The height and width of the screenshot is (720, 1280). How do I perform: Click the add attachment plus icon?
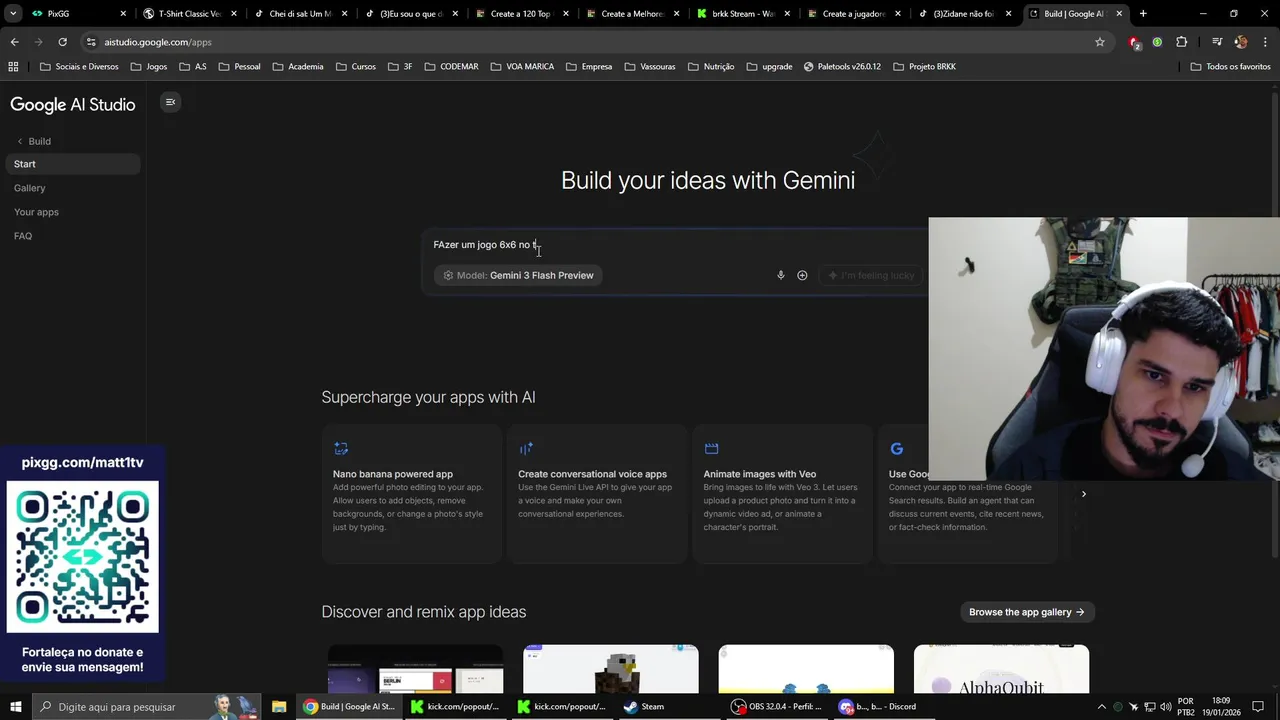[x=802, y=275]
